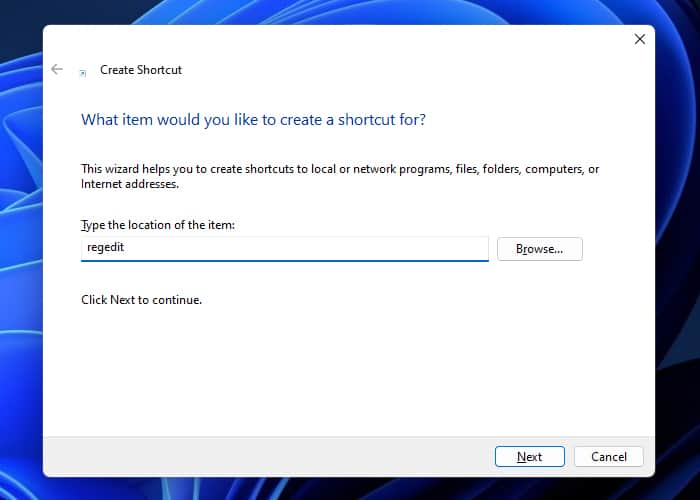Click the small shortcut icon beside the title
700x500 pixels.
(83, 73)
